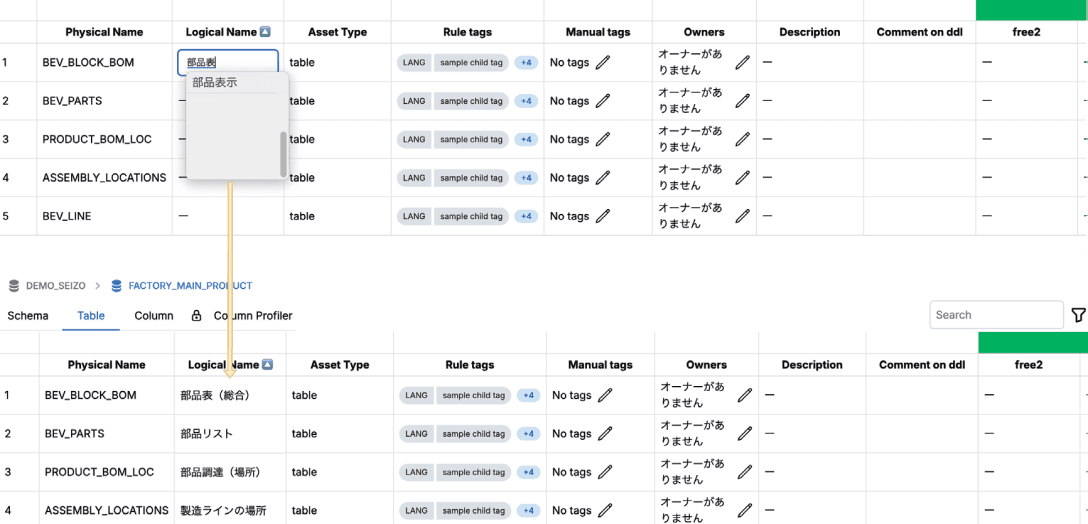Go to DEMO_SEIZO breadcrumb

(55, 286)
